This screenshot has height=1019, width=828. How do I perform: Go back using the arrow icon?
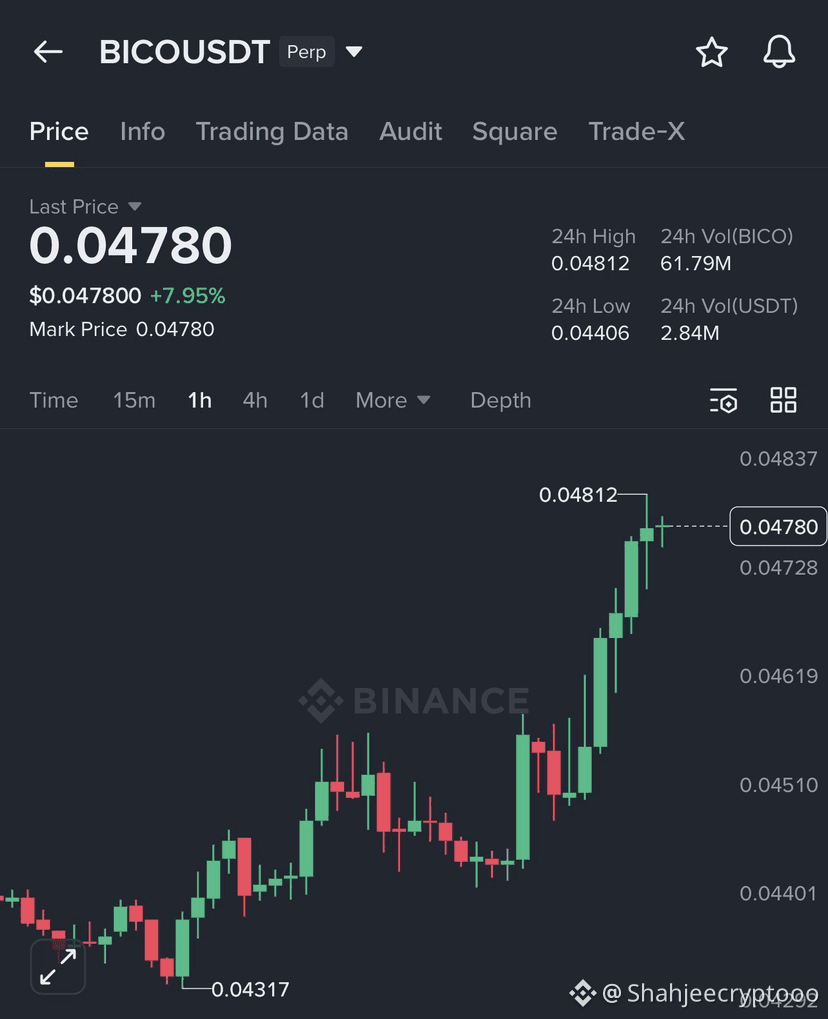pyautogui.click(x=48, y=51)
